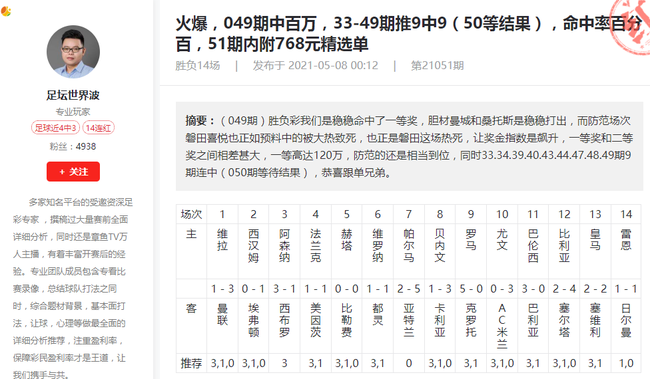Select home team 维罗纳 in match 6
650x379 pixels.
[378, 246]
